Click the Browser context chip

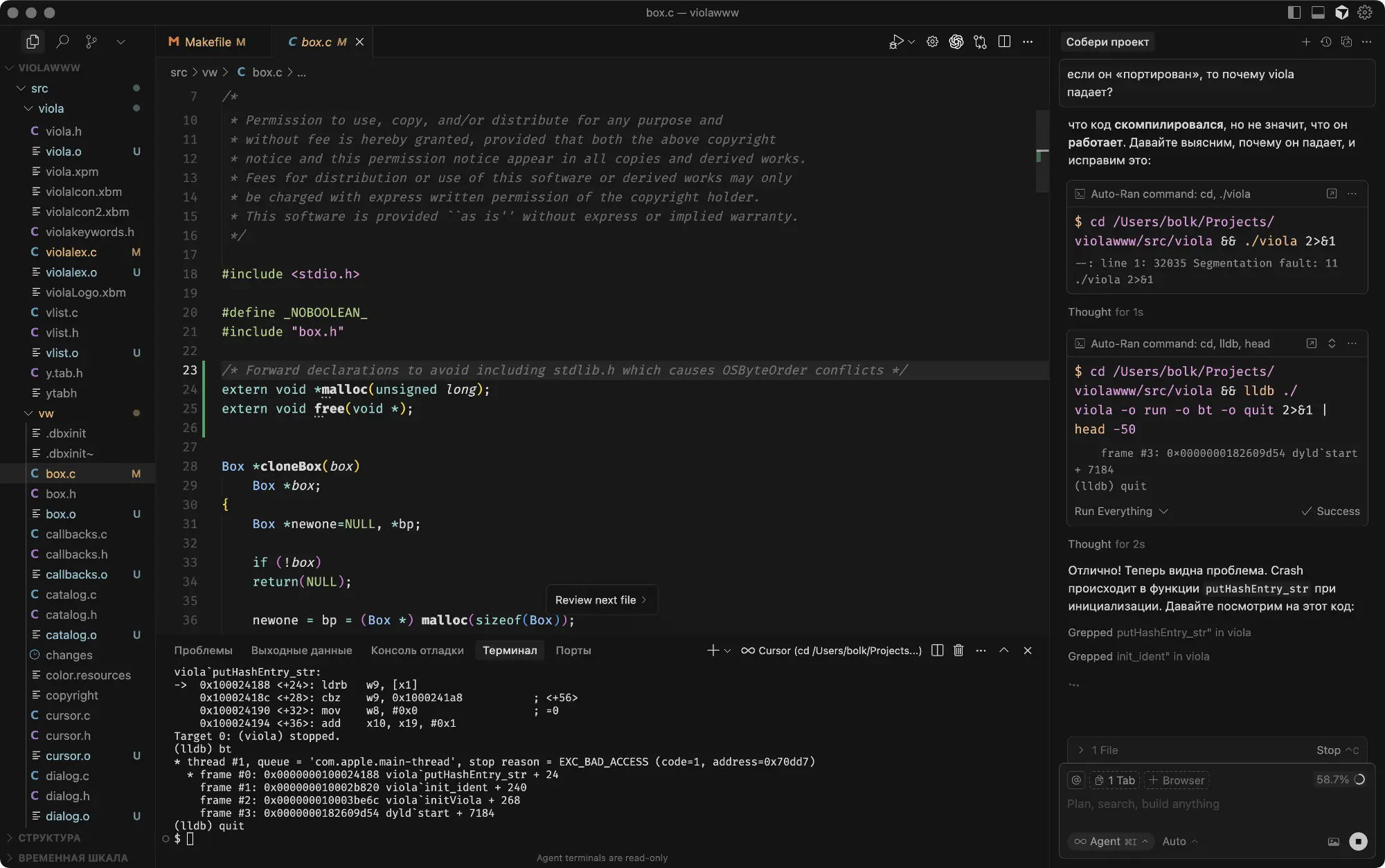[1177, 780]
